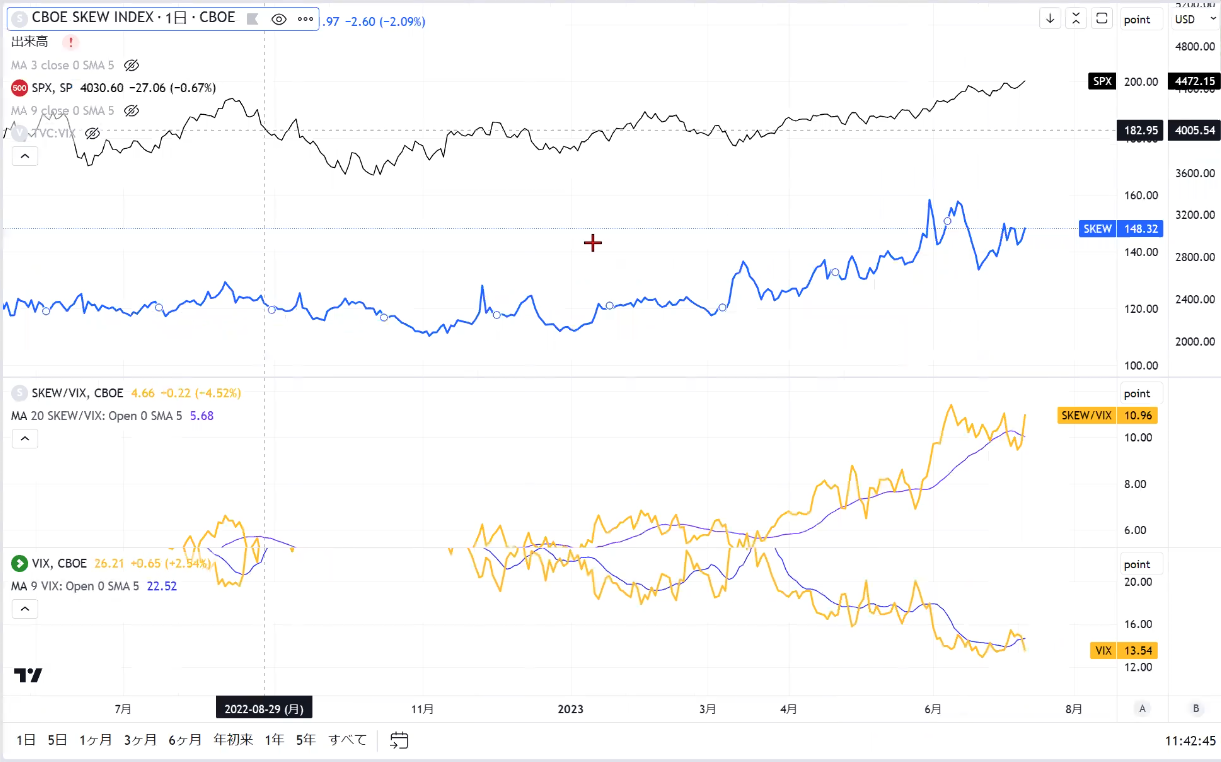This screenshot has height=762, width=1221.
Task: Select the MA 20 SKEW/VIX indicator label
Action: click(x=96, y=416)
